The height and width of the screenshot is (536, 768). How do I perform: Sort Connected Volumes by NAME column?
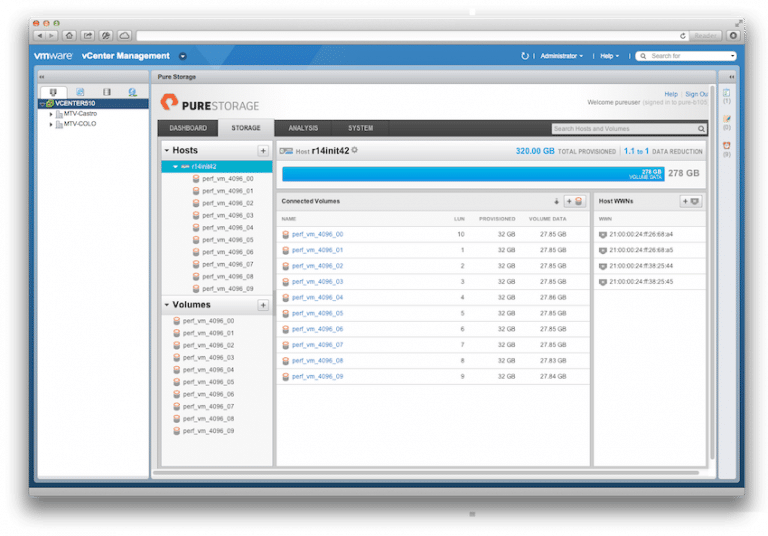pos(289,219)
